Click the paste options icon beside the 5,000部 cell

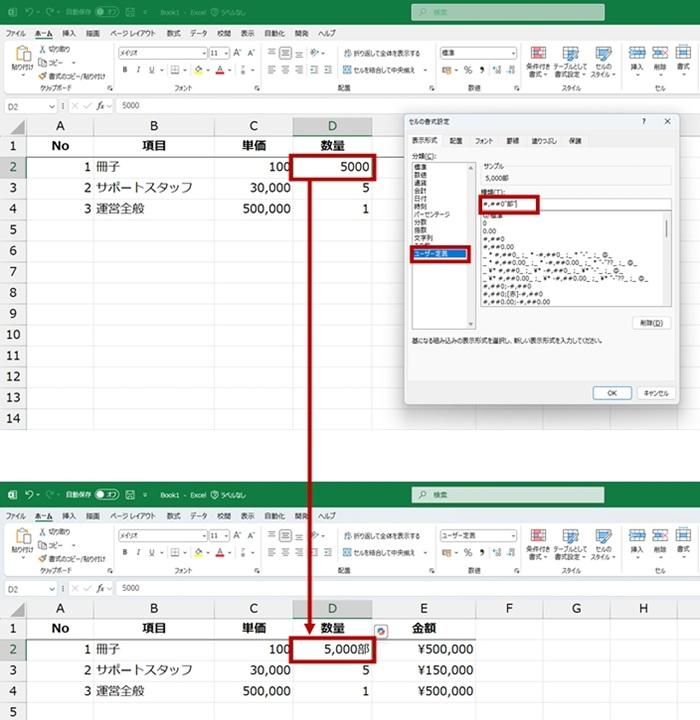click(380, 631)
